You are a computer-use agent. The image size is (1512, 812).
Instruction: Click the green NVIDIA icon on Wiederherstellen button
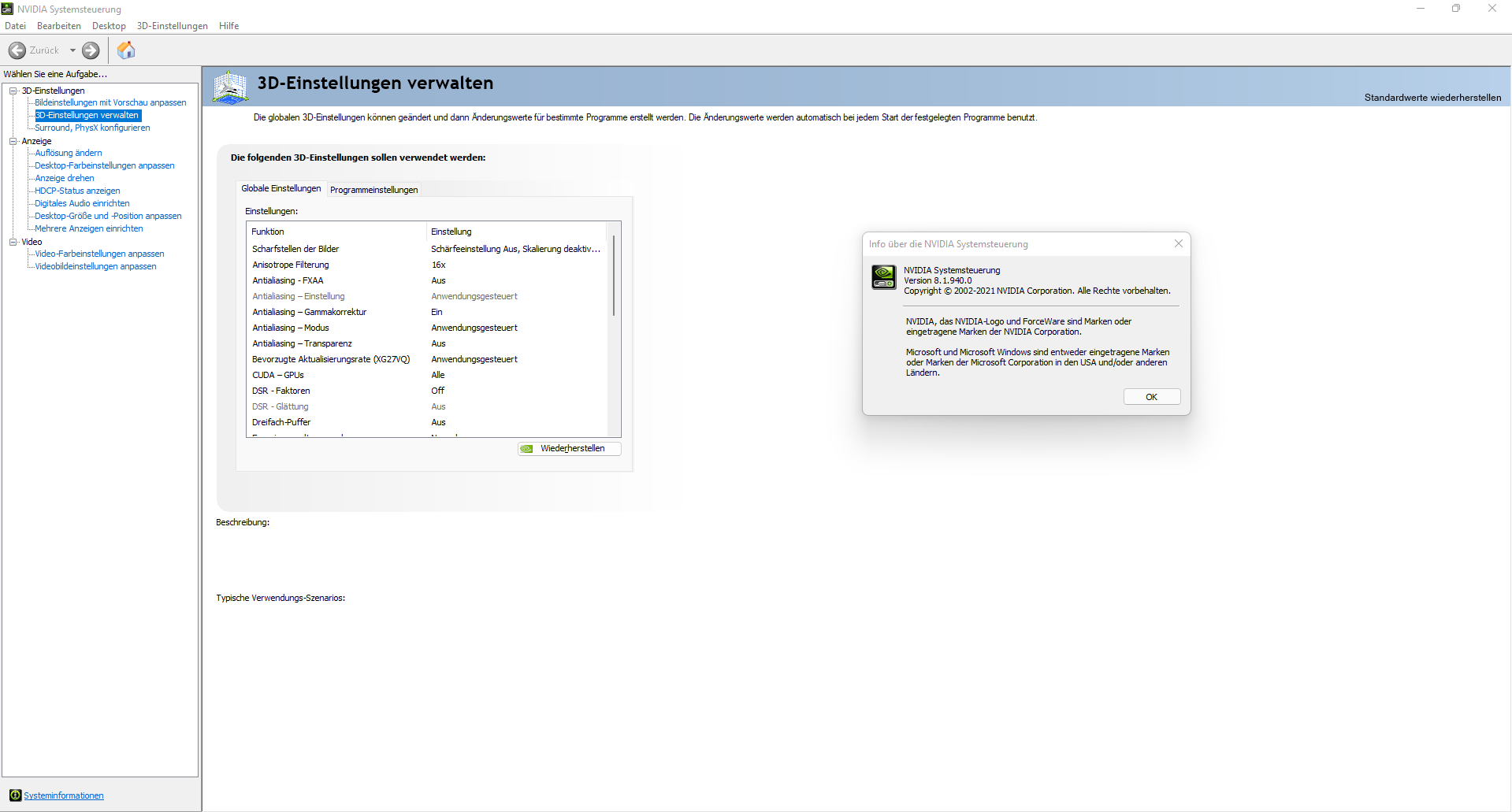point(526,448)
